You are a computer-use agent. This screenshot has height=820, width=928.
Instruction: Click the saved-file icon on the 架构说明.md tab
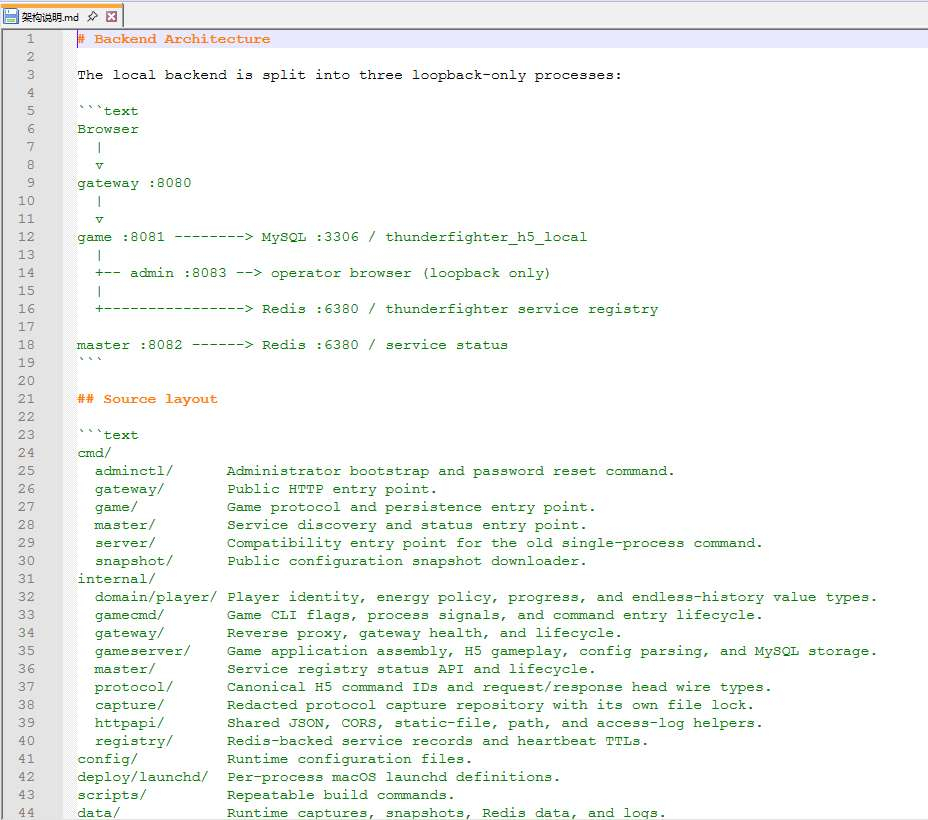tap(11, 17)
